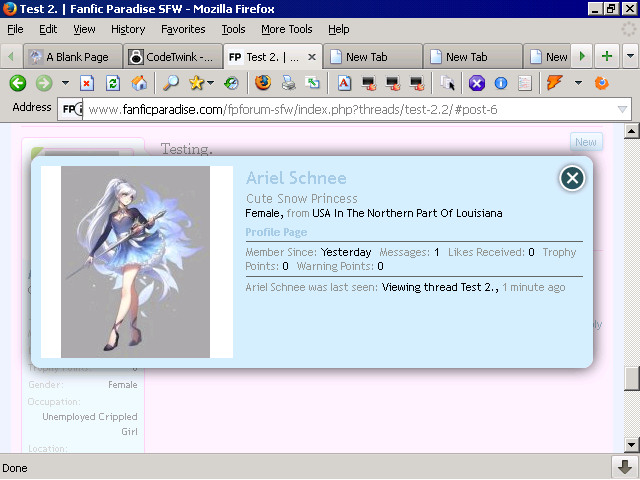Click the vertical scrollbar thumb
The width and height of the screenshot is (640, 480).
(x=631, y=378)
